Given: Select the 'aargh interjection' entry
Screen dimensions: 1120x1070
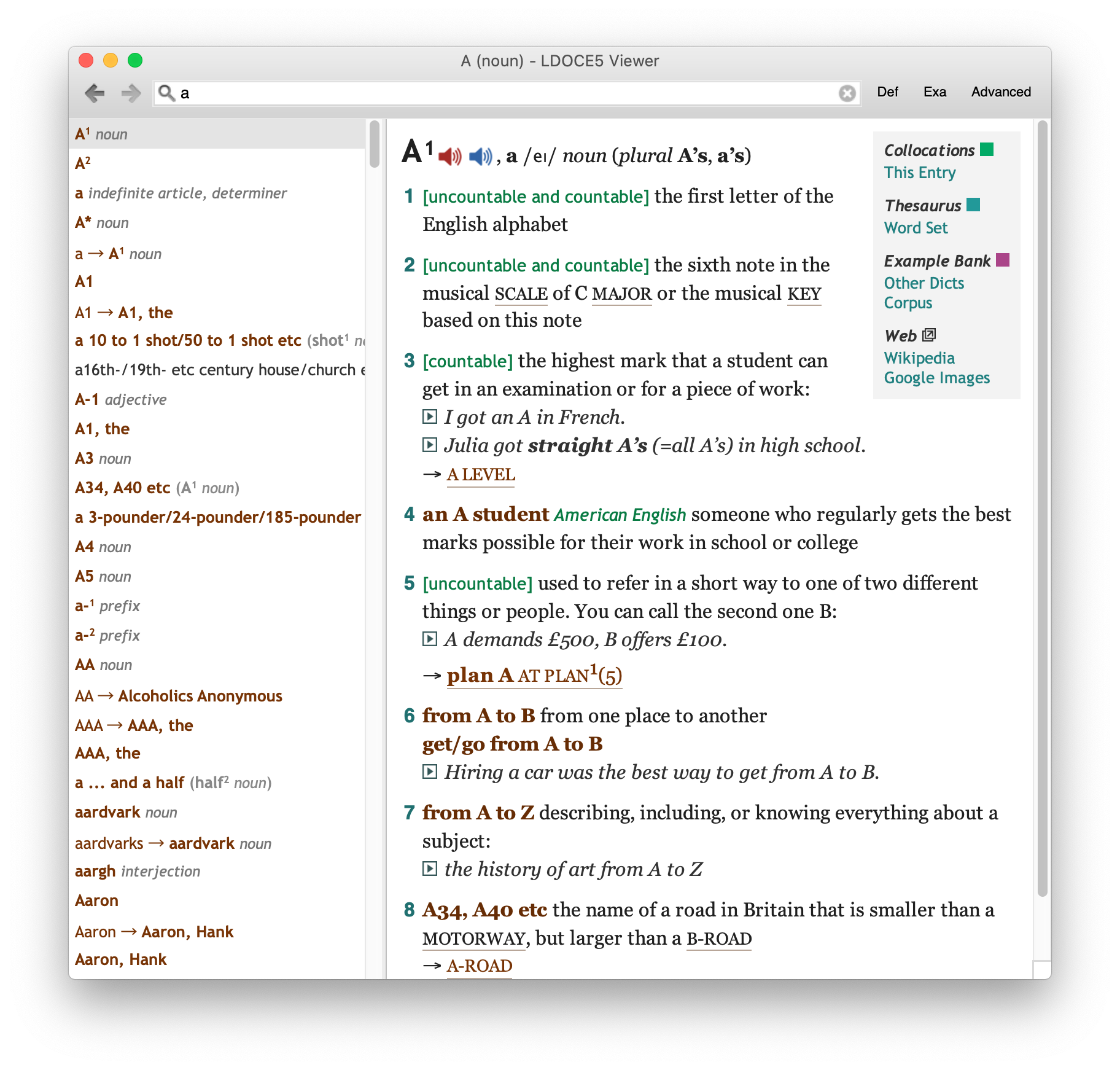Looking at the screenshot, I should click(217, 871).
